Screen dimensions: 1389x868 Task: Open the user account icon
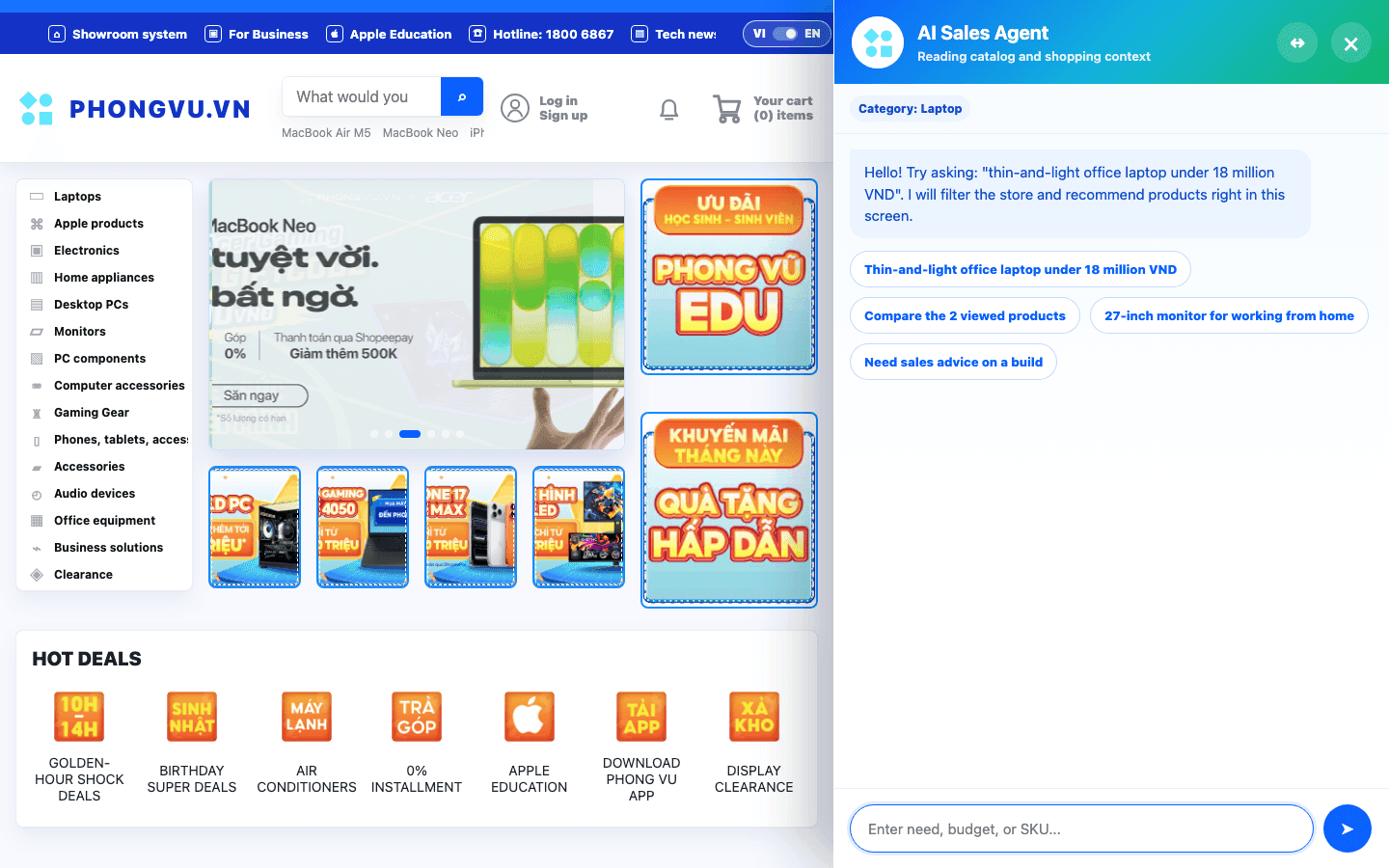coord(515,108)
